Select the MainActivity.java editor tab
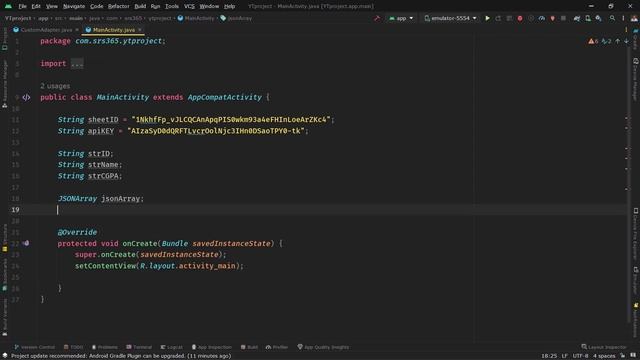Viewport: 640px width, 360px height. [x=113, y=30]
